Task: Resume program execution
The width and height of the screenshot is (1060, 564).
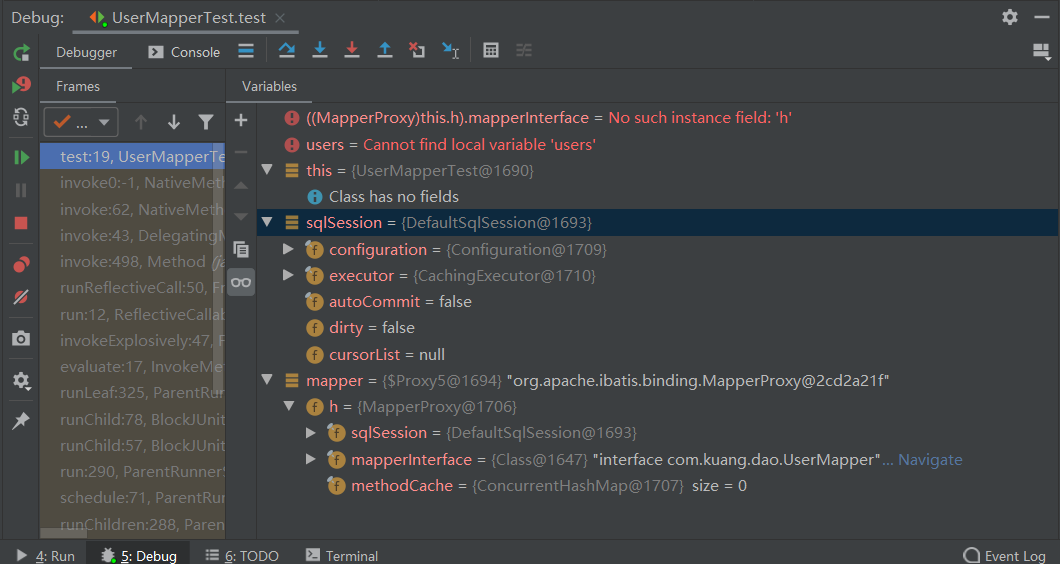Action: pos(22,158)
